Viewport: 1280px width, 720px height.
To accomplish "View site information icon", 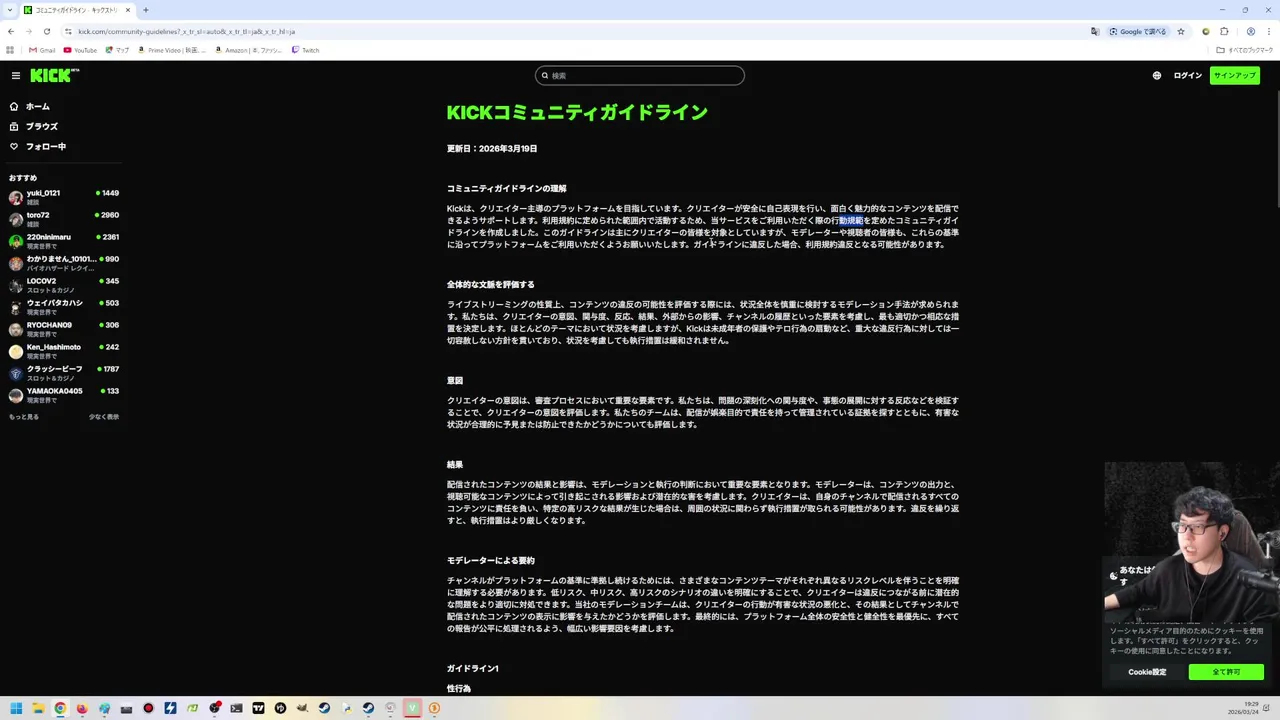I will pyautogui.click(x=68, y=31).
